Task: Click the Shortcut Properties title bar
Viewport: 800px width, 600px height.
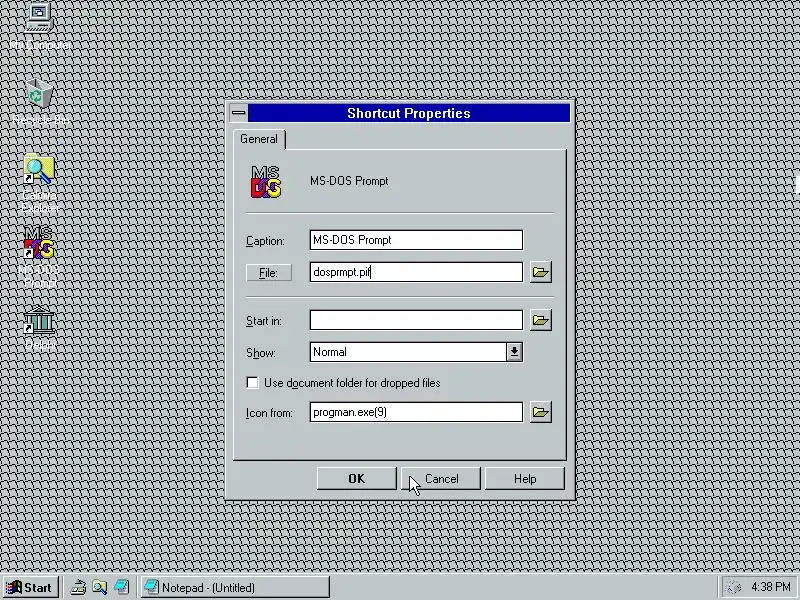Action: pos(409,113)
